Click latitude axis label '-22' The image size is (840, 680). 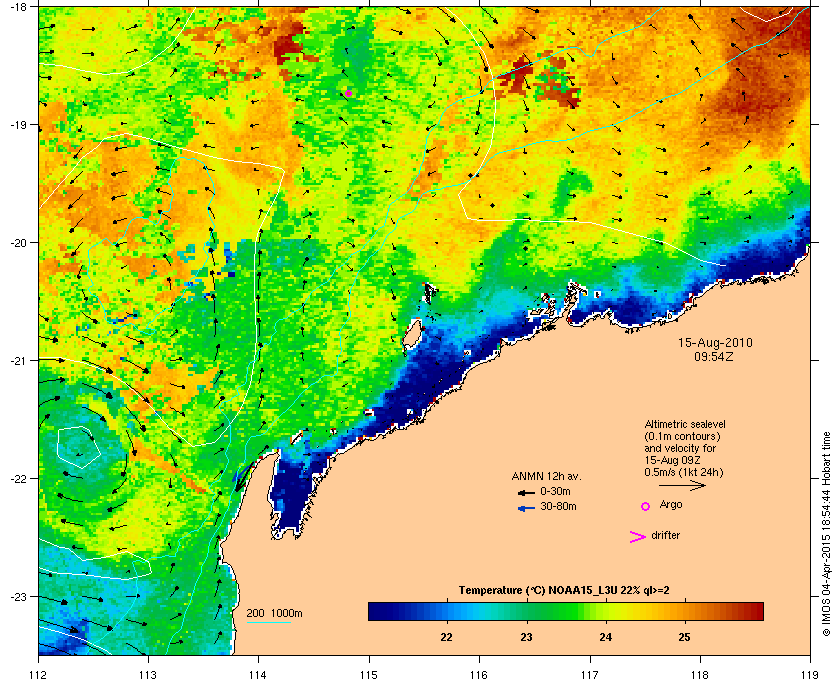17,479
